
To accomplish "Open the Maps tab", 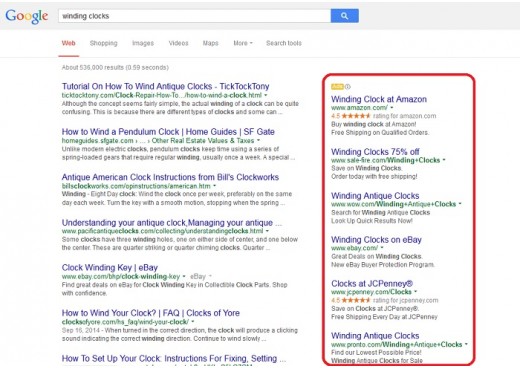I will point(210,43).
